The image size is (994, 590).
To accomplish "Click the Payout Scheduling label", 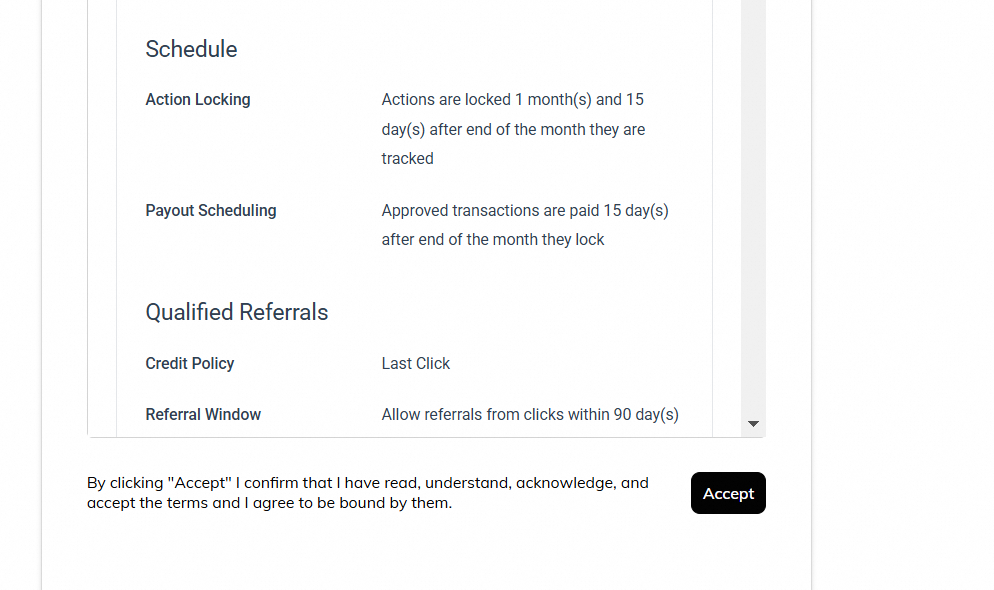I will point(211,211).
